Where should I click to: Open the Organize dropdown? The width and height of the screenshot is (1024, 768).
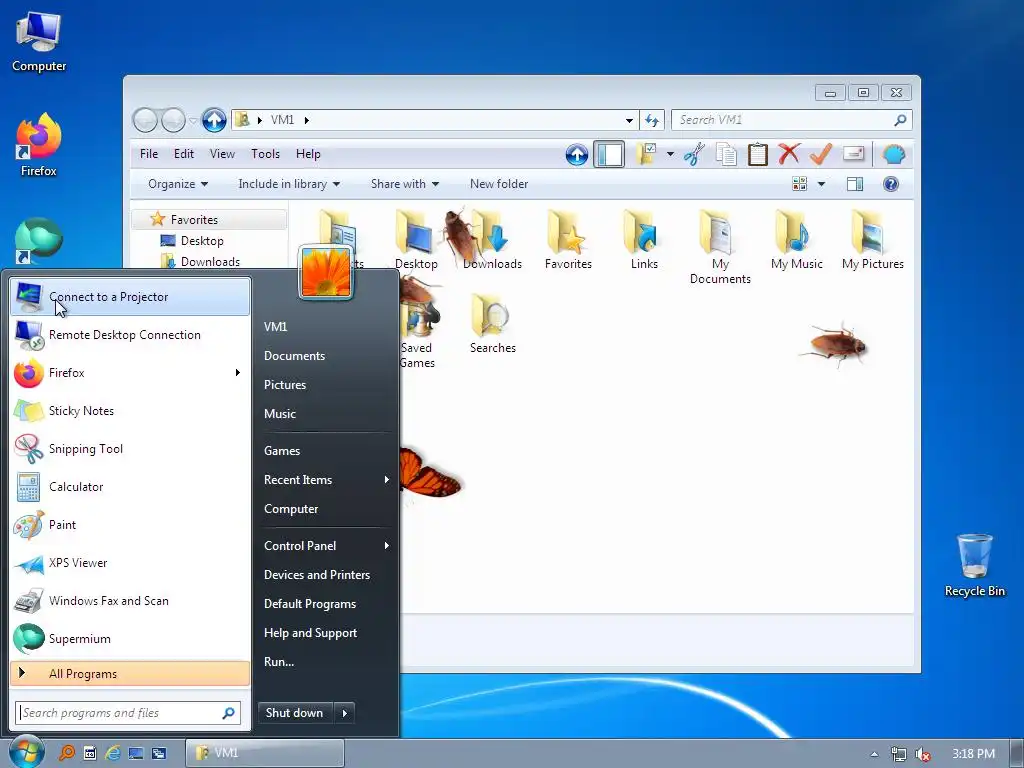click(178, 184)
